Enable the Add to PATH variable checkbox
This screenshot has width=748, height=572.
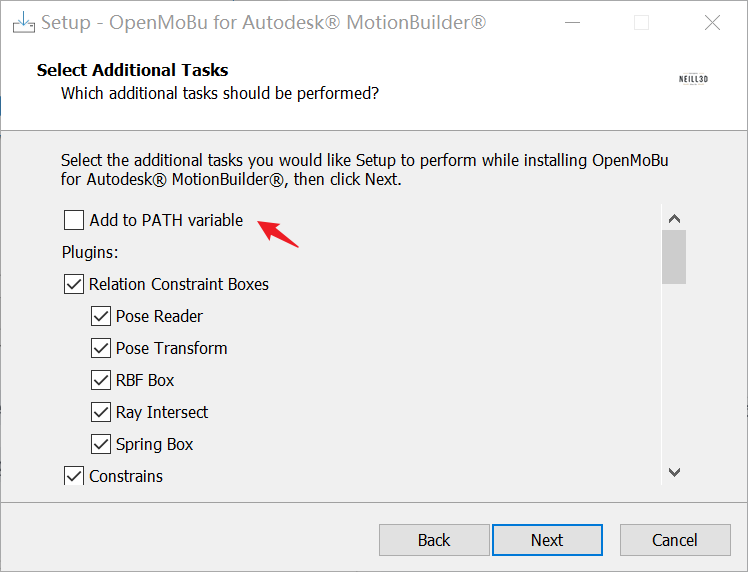tap(74, 220)
